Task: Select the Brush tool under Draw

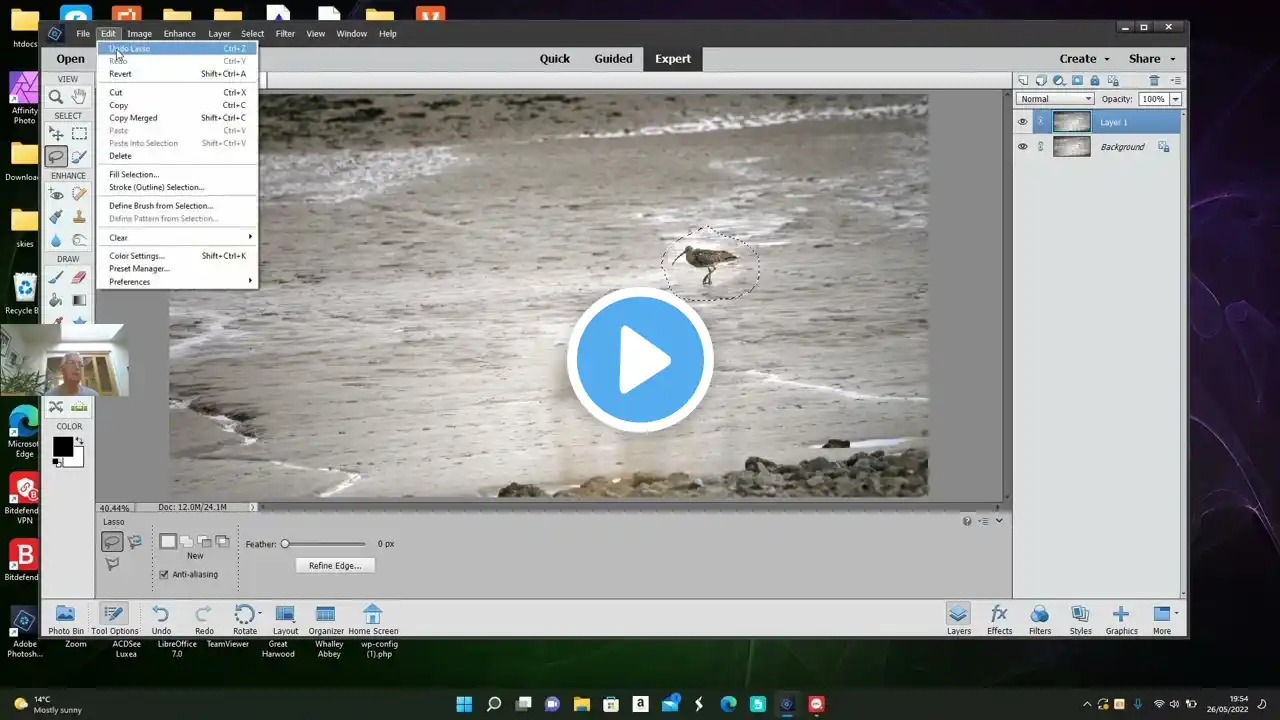Action: click(x=56, y=278)
